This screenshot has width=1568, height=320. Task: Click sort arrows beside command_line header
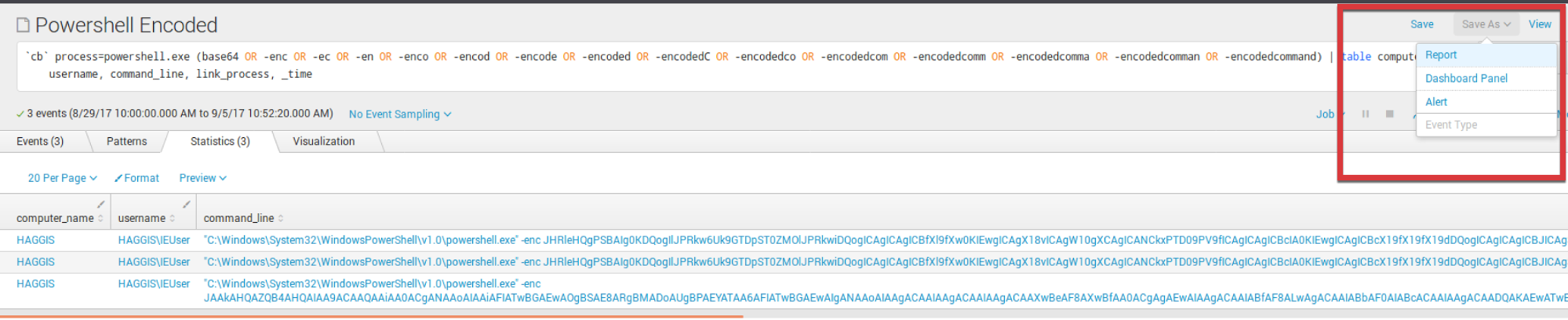tap(281, 218)
